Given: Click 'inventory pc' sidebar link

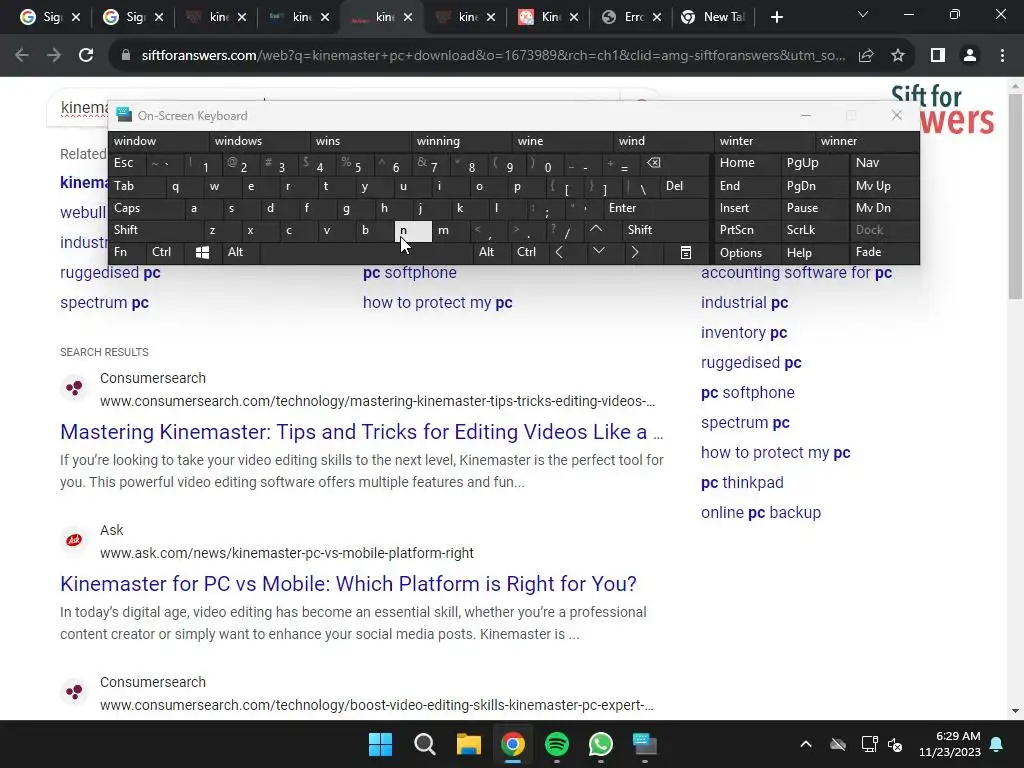Looking at the screenshot, I should [x=744, y=332].
